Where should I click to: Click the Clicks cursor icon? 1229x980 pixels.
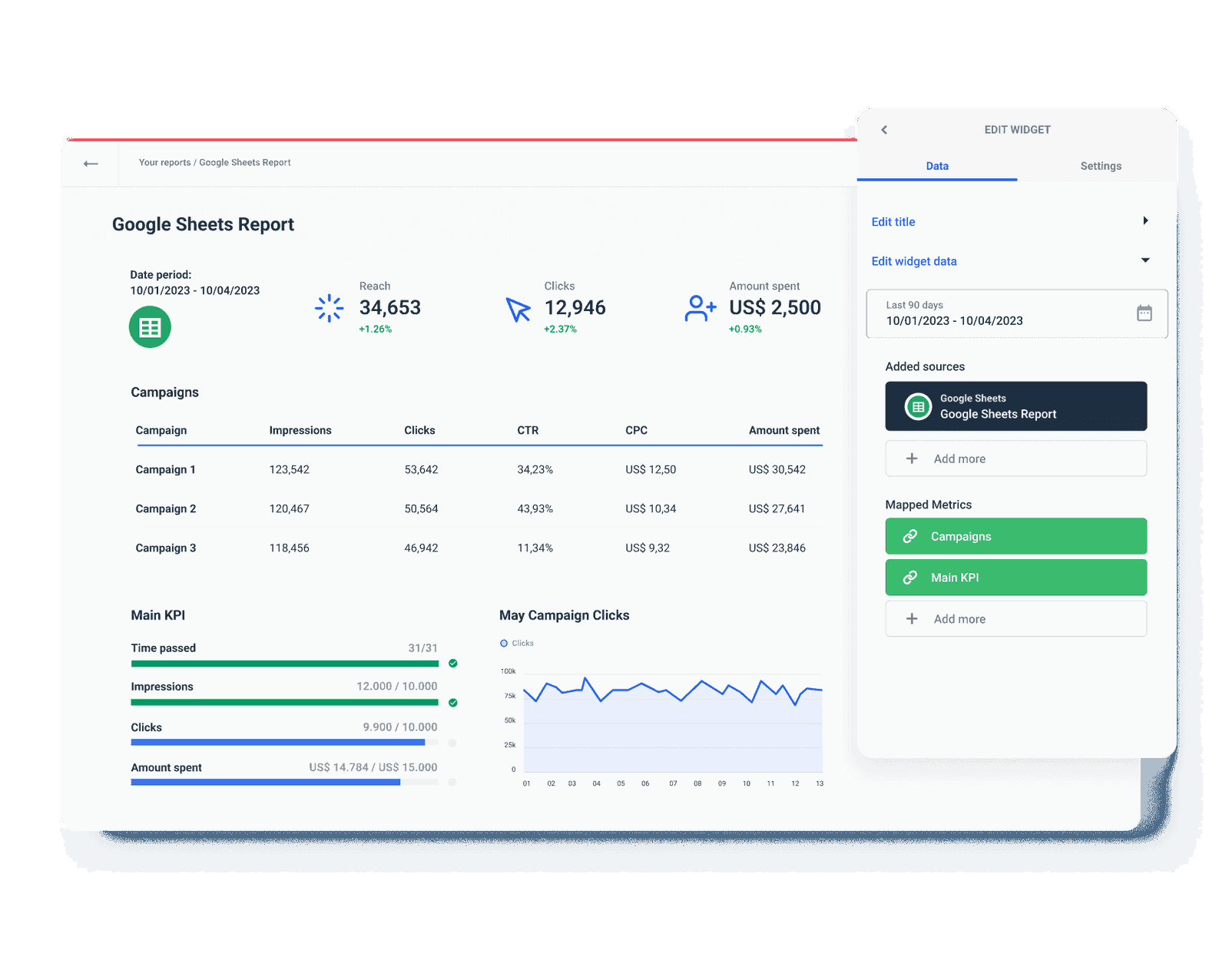(518, 310)
